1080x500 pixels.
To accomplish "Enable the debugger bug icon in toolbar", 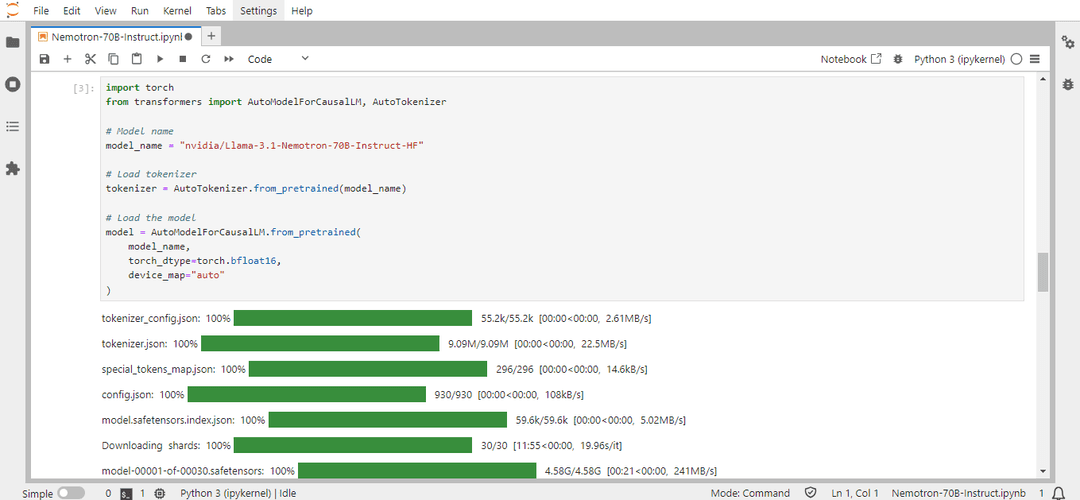I will point(897,59).
